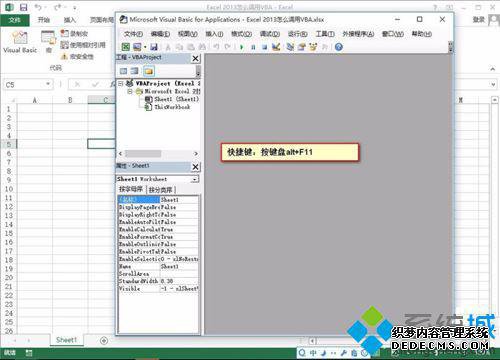Click View Object icon in project panel
This screenshot has width=500, height=360.
[135, 71]
